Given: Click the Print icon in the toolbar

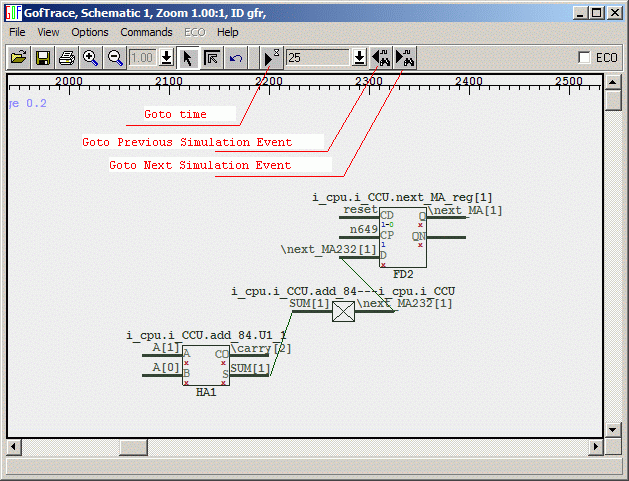Looking at the screenshot, I should pos(67,58).
